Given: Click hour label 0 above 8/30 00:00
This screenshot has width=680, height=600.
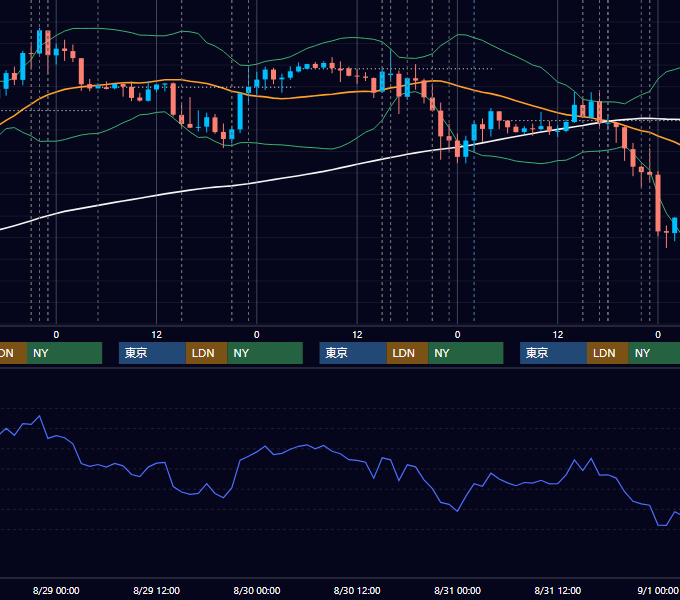Looking at the screenshot, I should point(257,335).
